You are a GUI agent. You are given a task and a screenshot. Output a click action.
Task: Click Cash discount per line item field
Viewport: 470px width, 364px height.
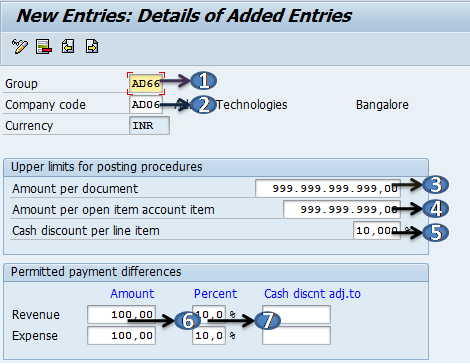click(x=377, y=230)
